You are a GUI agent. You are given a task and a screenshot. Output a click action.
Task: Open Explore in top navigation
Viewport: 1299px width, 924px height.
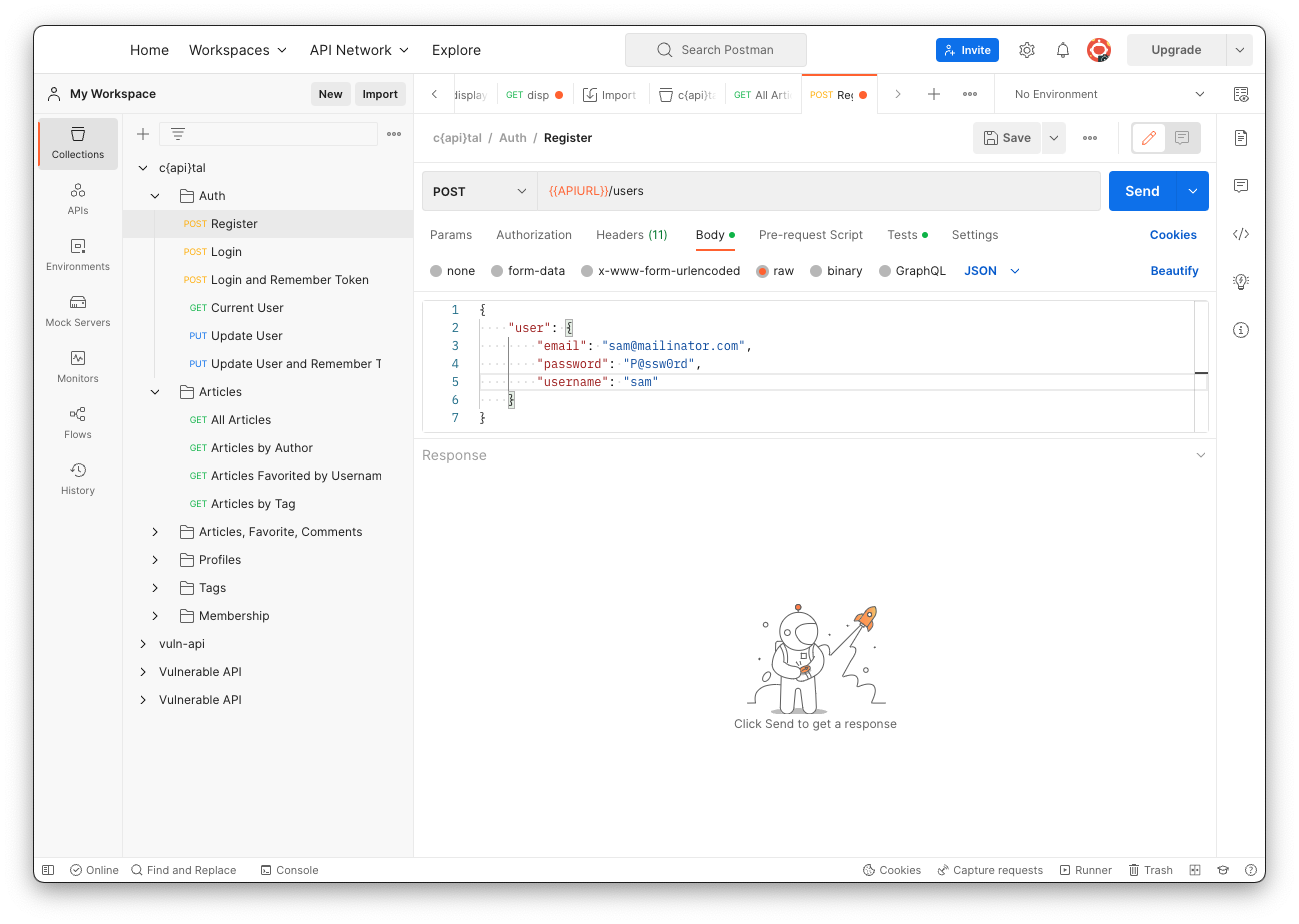pos(456,50)
